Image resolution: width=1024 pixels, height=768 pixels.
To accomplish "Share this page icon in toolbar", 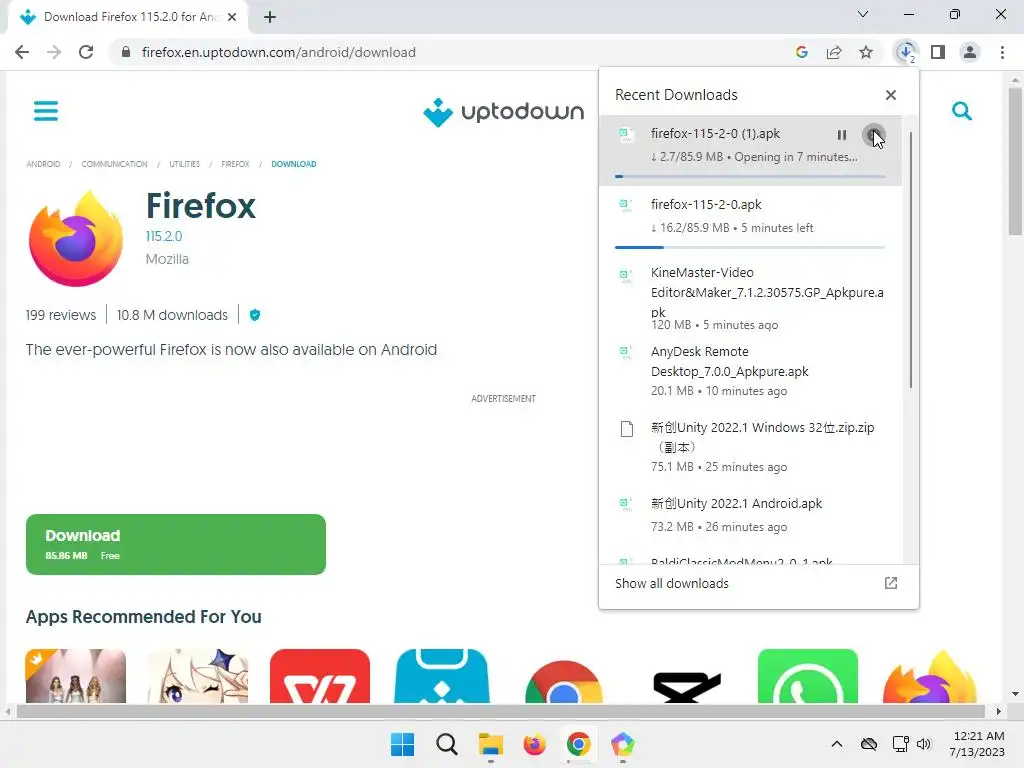I will click(x=834, y=52).
